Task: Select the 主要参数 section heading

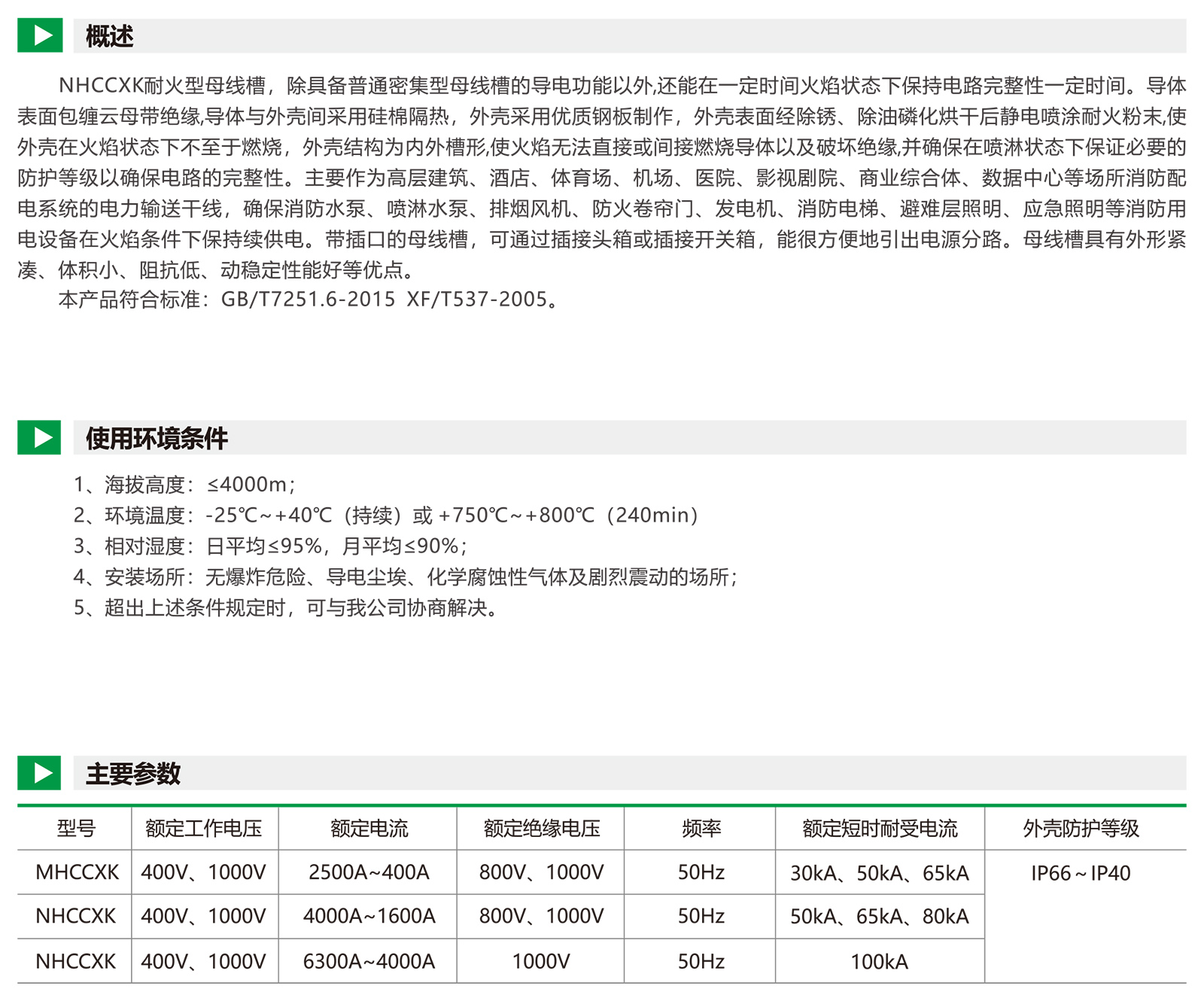Action: [133, 774]
